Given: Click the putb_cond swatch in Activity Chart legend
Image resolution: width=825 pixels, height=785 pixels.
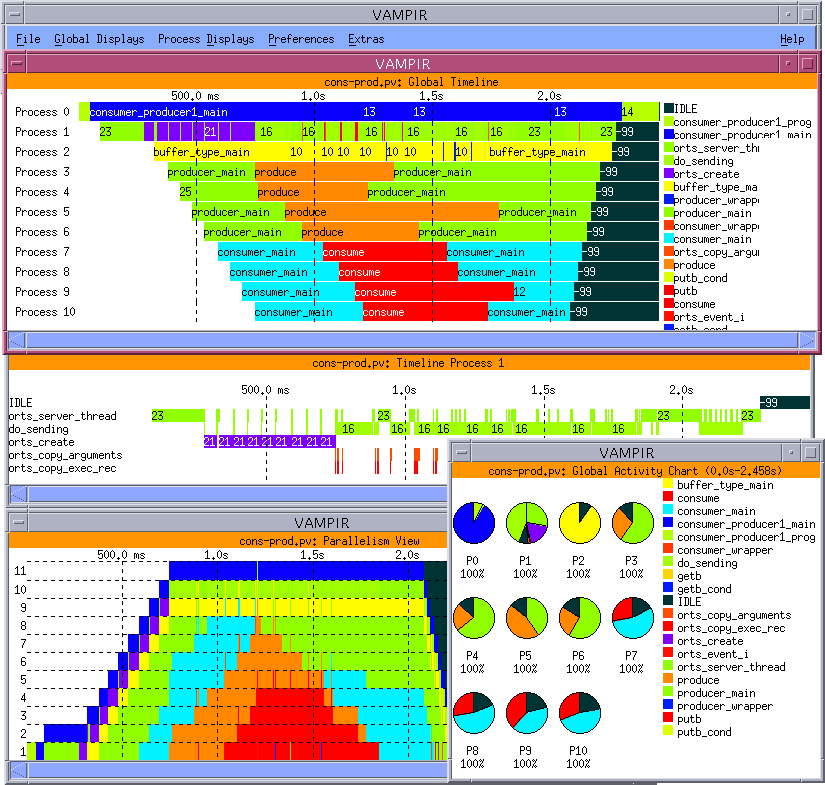Looking at the screenshot, I should (x=668, y=731).
